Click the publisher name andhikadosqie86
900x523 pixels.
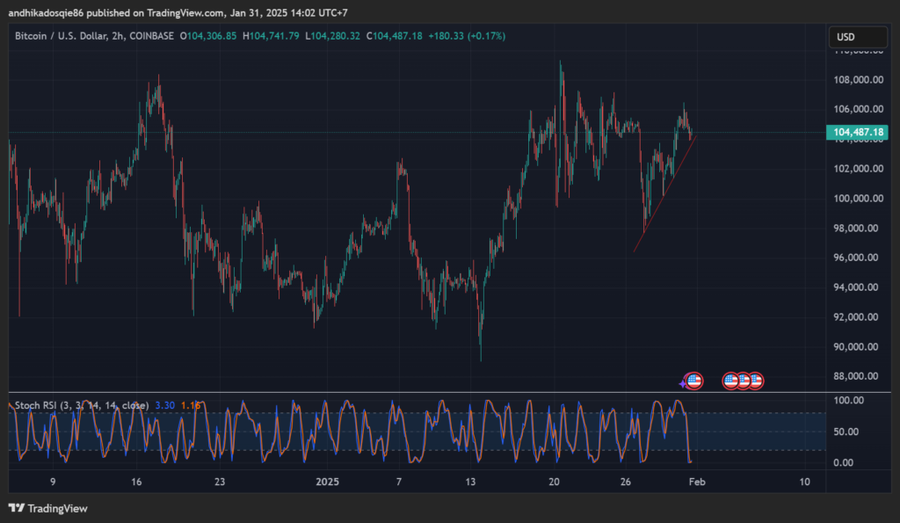(46, 13)
